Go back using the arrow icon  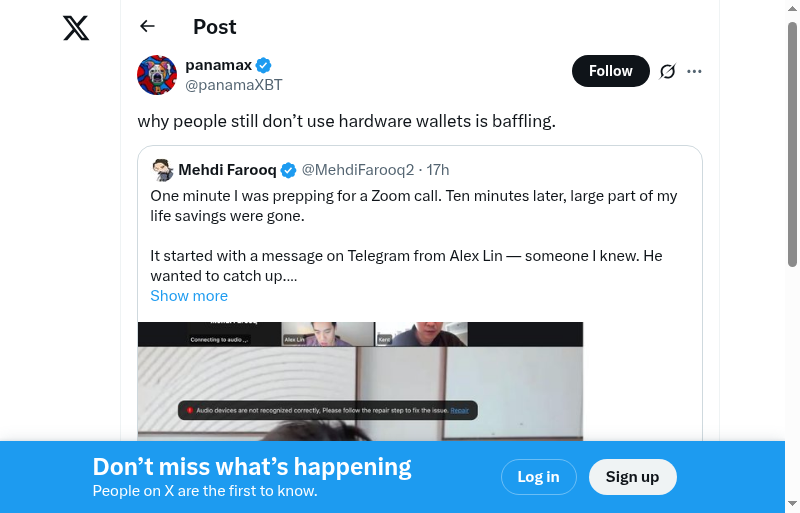click(x=148, y=27)
